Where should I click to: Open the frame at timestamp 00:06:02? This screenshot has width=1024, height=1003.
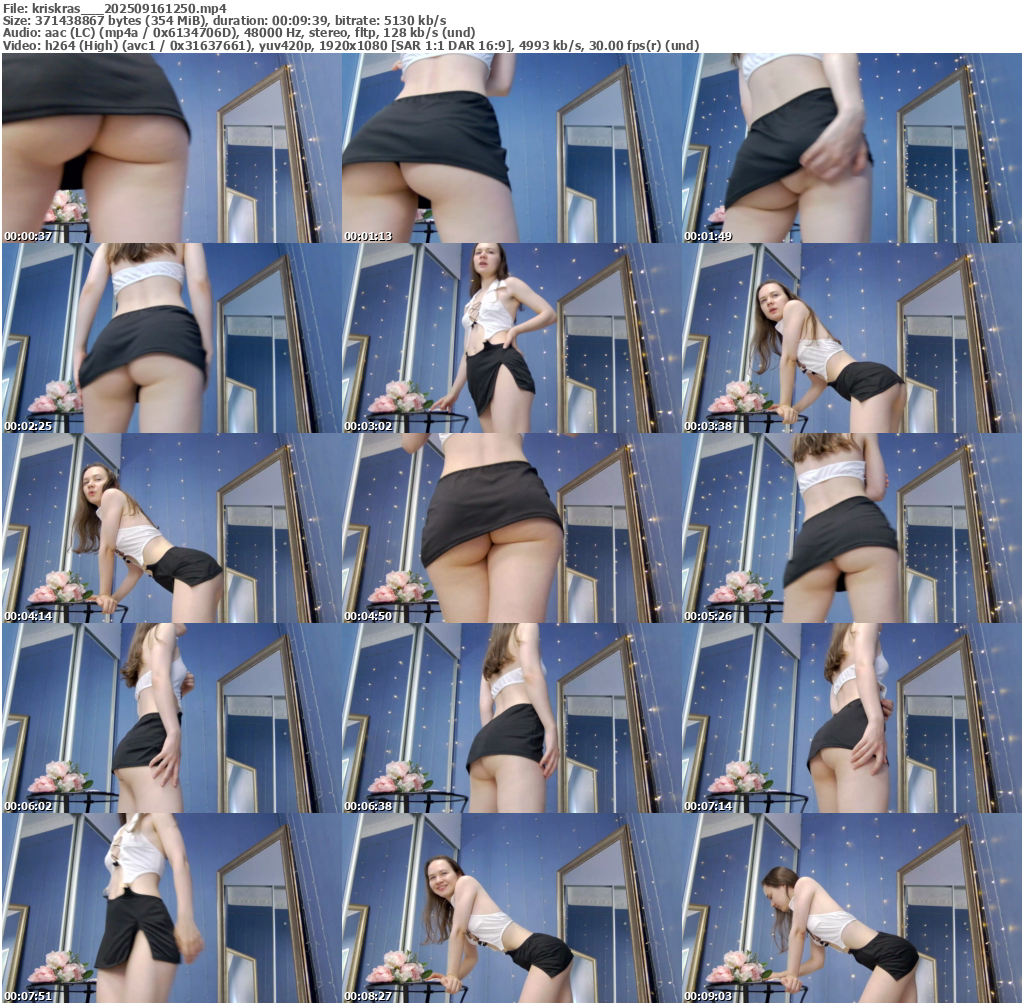click(172, 718)
